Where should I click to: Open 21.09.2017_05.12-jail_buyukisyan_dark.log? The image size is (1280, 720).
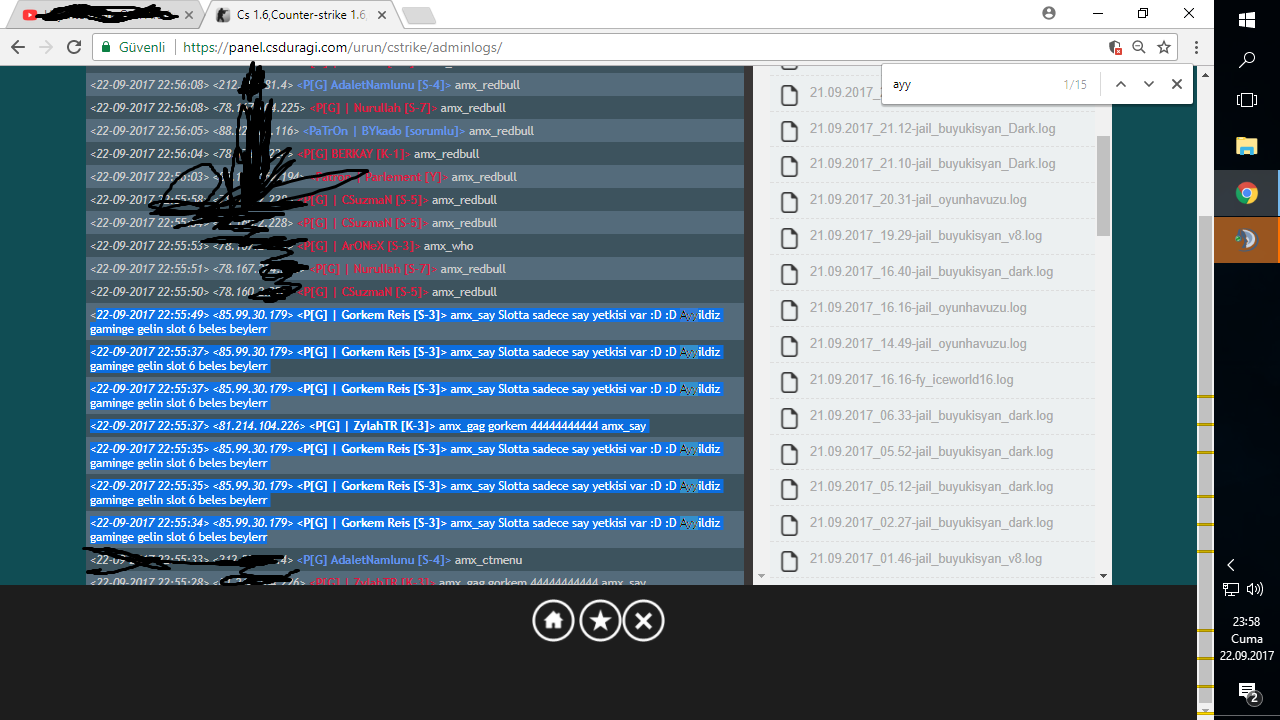pos(931,487)
